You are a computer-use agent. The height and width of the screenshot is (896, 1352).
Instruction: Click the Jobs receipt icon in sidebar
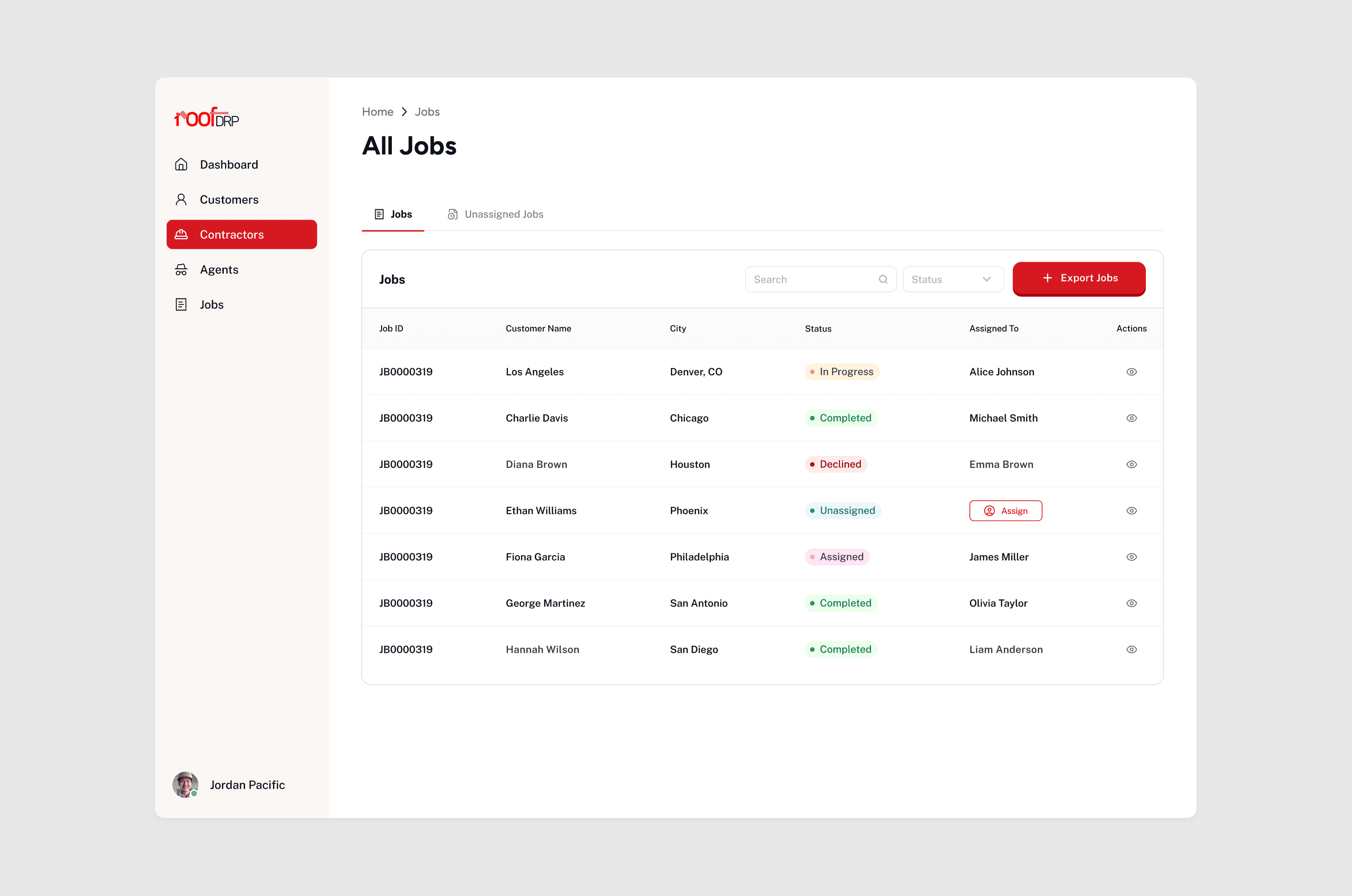pyautogui.click(x=181, y=305)
